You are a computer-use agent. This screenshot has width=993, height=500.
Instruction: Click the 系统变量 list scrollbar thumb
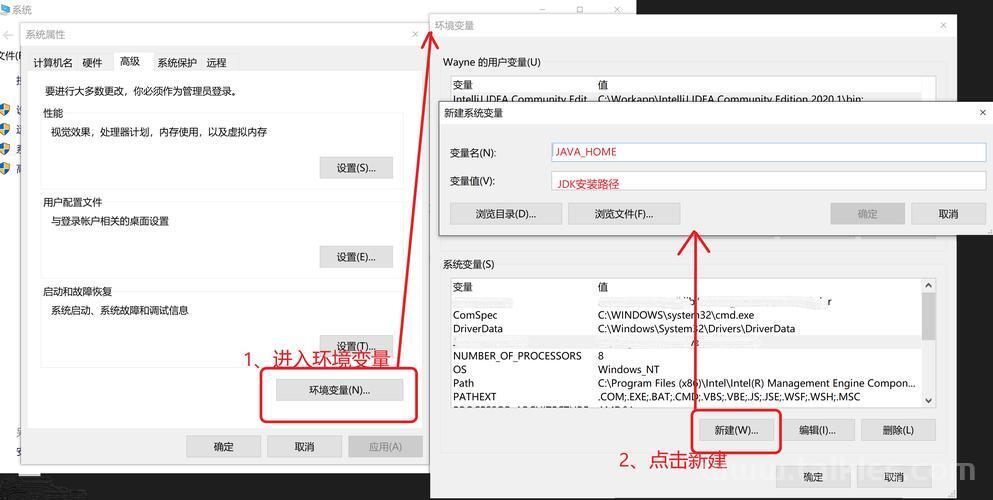coord(928,316)
